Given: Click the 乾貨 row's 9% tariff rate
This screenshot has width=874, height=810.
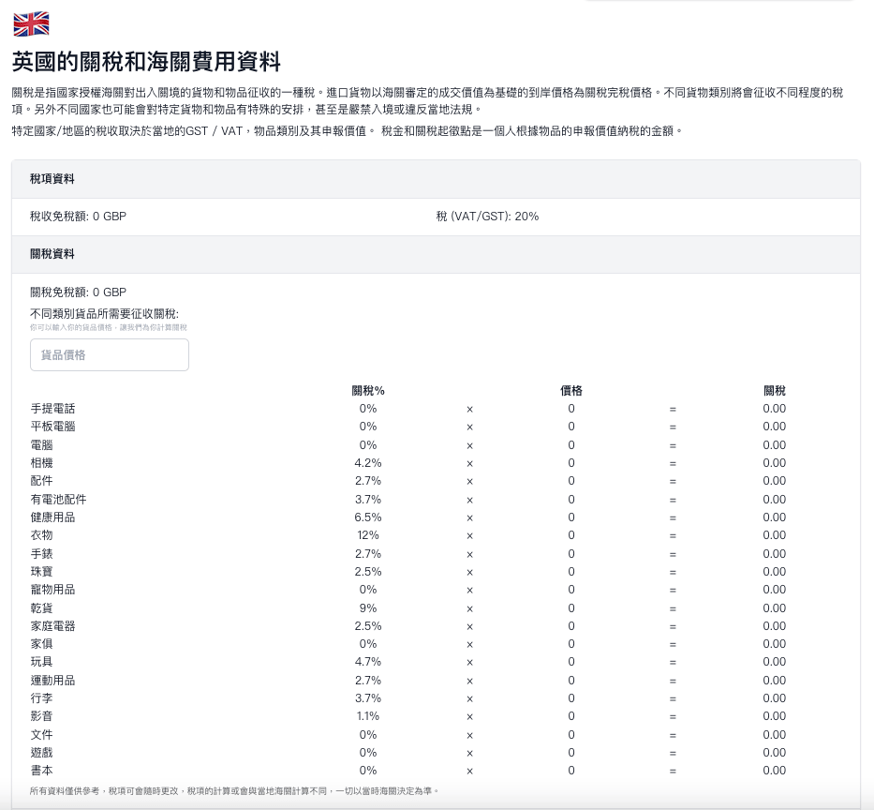Looking at the screenshot, I should (x=368, y=608).
